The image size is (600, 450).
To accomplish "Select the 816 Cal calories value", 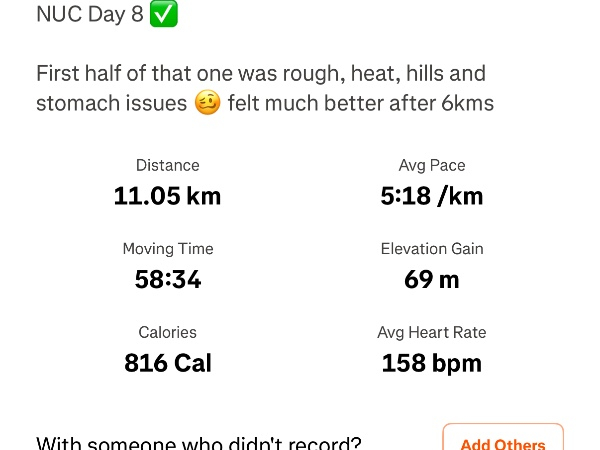I will tap(168, 362).
